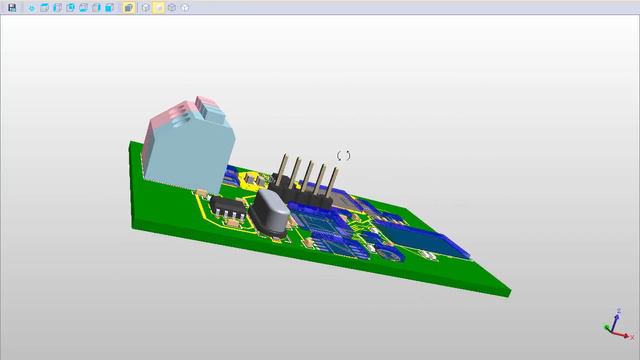Click the light-blue terminal block connector model

[x=188, y=148]
